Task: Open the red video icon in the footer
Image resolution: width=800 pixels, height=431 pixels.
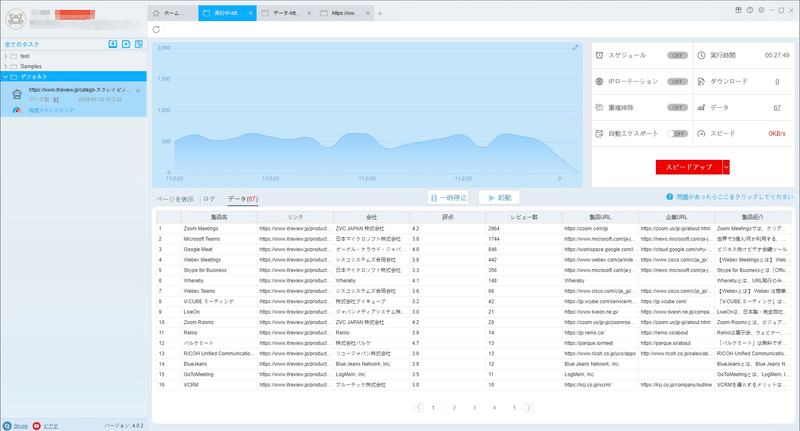Action: pos(37,426)
